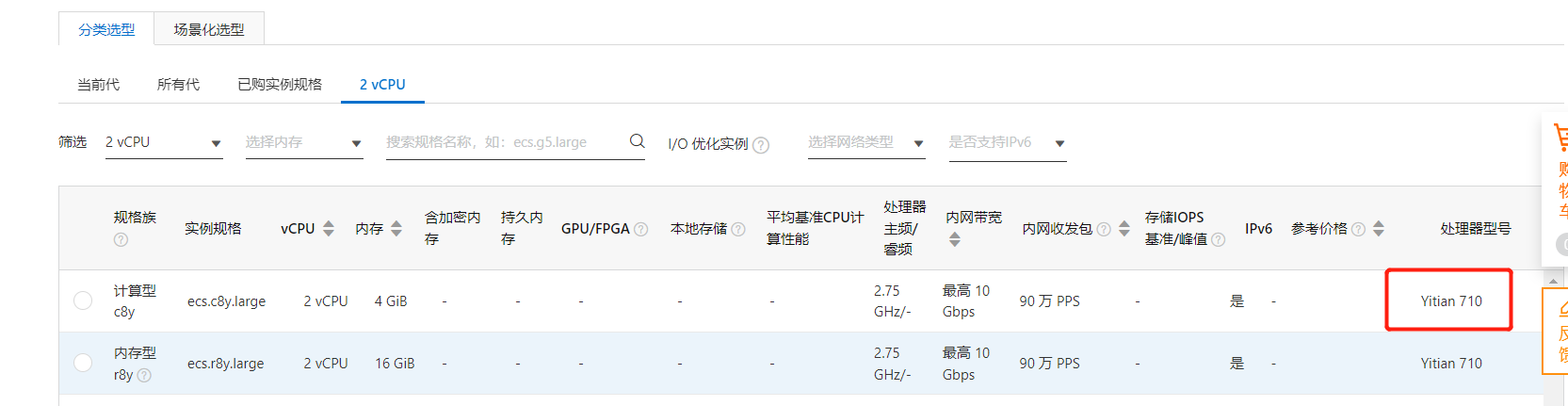Image resolution: width=1568 pixels, height=406 pixels.
Task: Click help icon beside 本地存储 header
Action: pyautogui.click(x=738, y=229)
